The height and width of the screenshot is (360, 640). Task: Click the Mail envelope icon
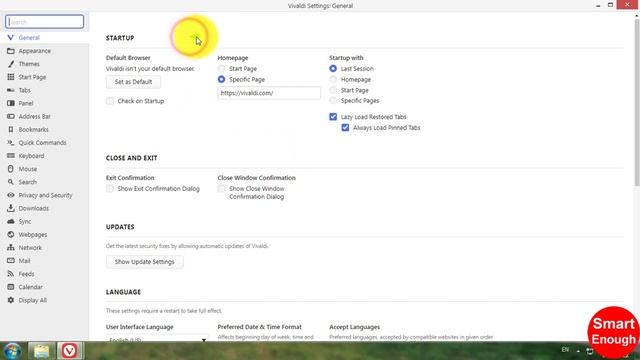point(11,261)
